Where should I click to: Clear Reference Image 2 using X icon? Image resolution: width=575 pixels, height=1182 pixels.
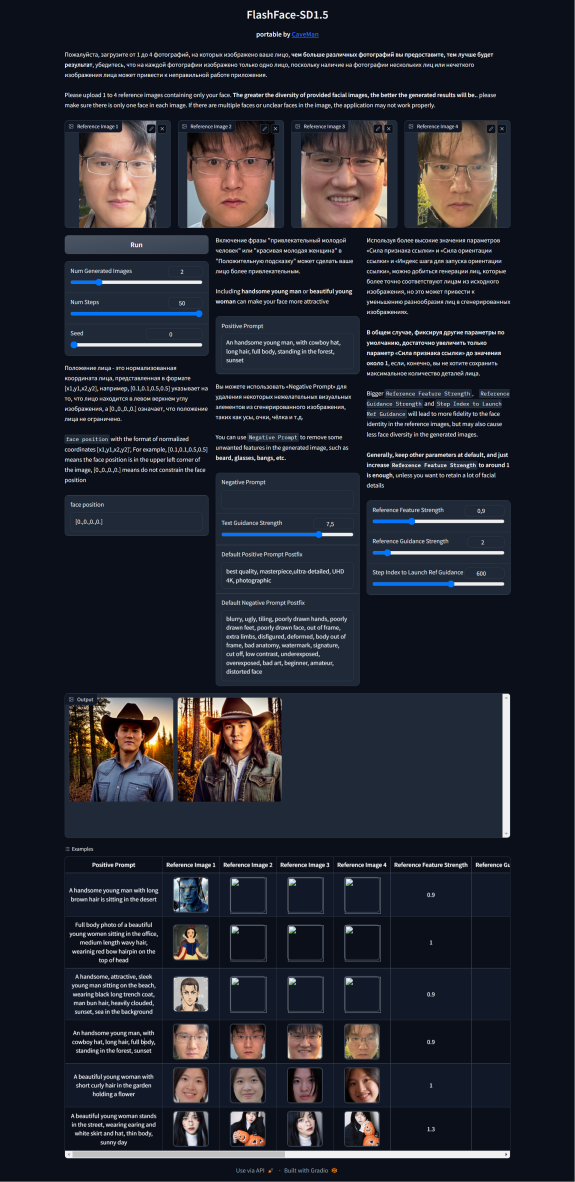[x=276, y=129]
